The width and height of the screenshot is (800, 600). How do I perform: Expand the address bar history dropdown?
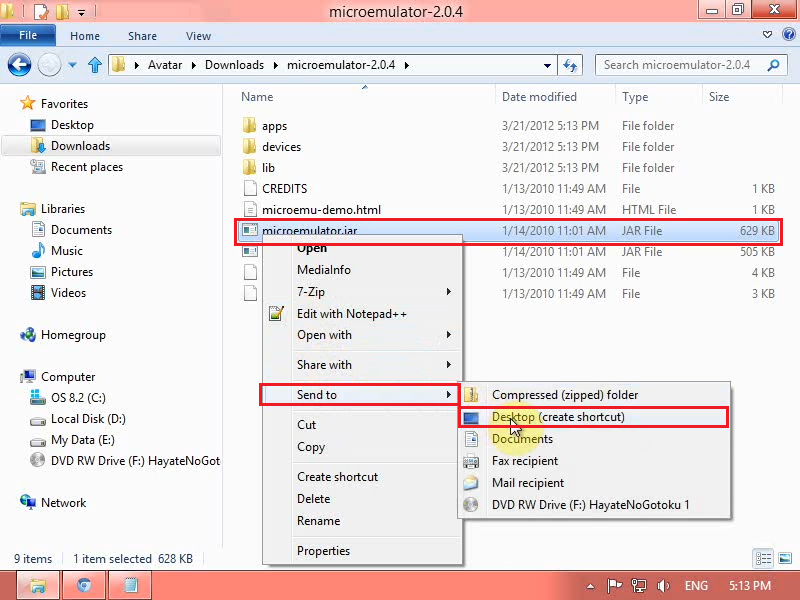click(547, 65)
